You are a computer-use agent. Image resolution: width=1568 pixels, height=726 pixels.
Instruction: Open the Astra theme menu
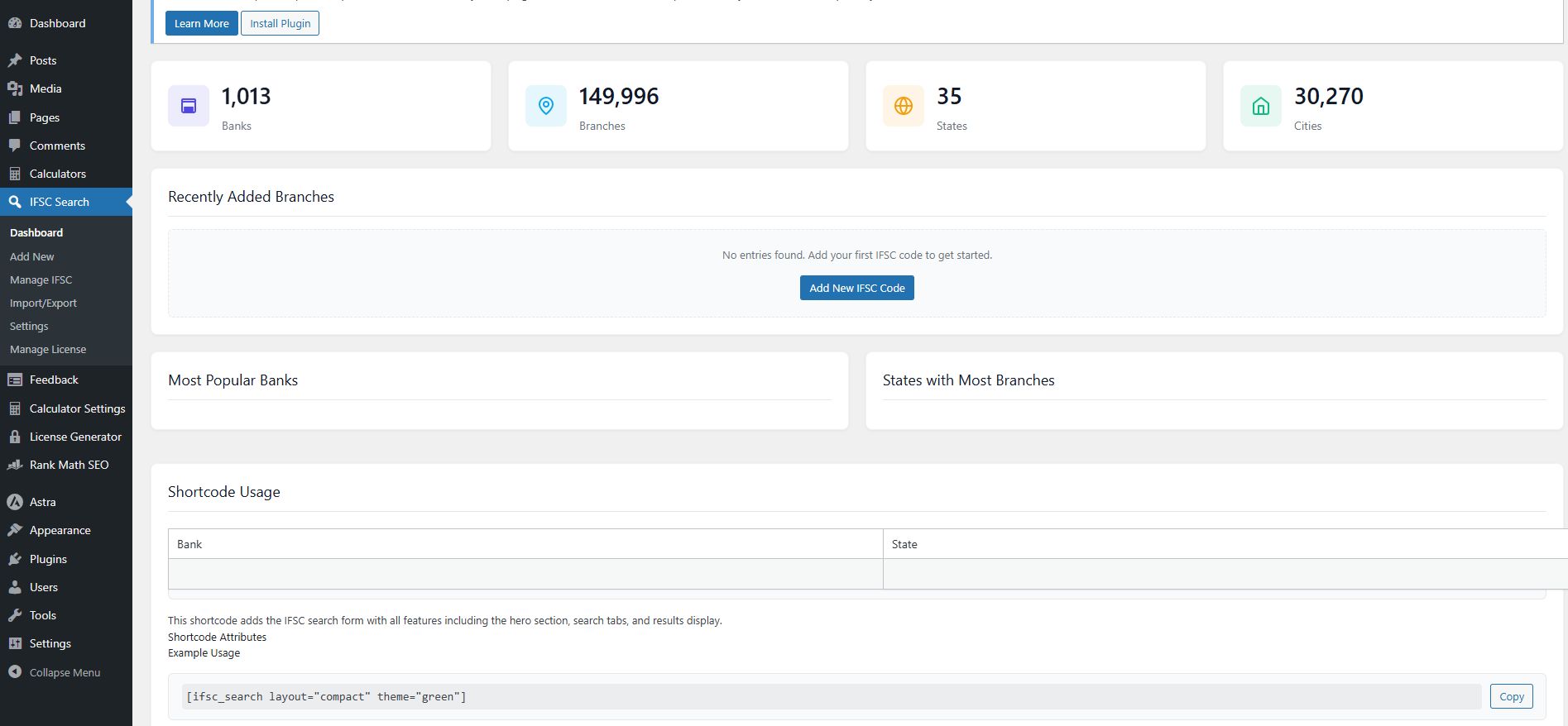click(x=43, y=502)
